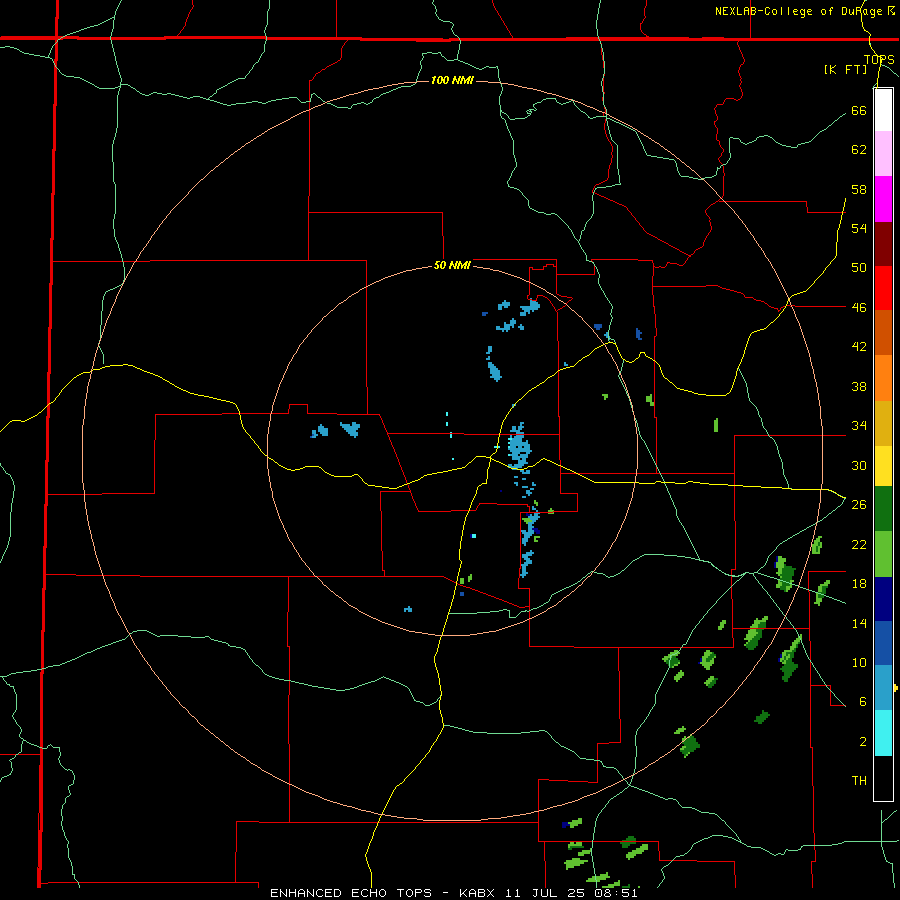Click the black TH legend swatch
The height and width of the screenshot is (900, 900).
pos(883,778)
